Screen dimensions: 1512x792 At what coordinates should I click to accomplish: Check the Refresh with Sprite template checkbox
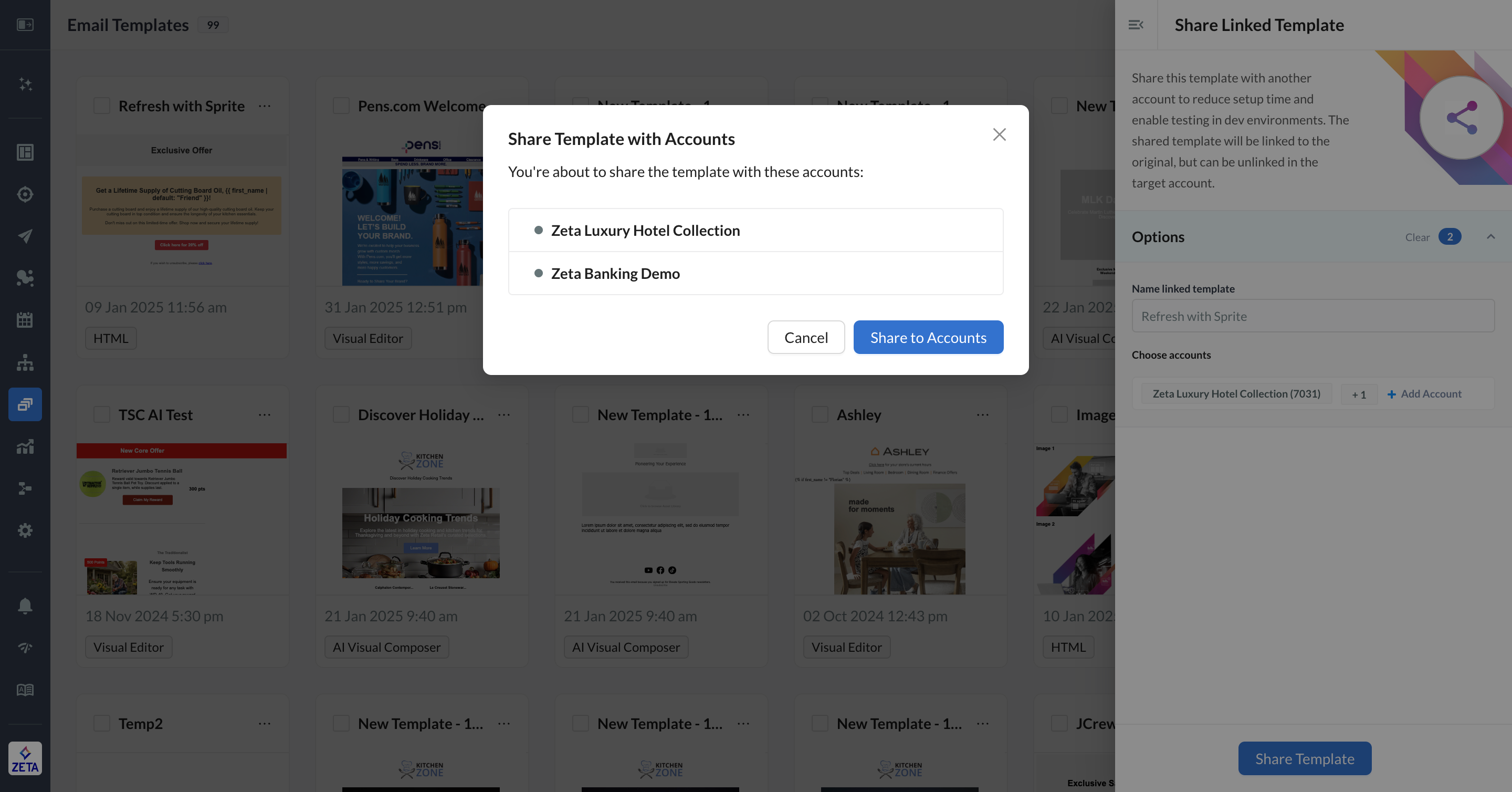tap(101, 106)
